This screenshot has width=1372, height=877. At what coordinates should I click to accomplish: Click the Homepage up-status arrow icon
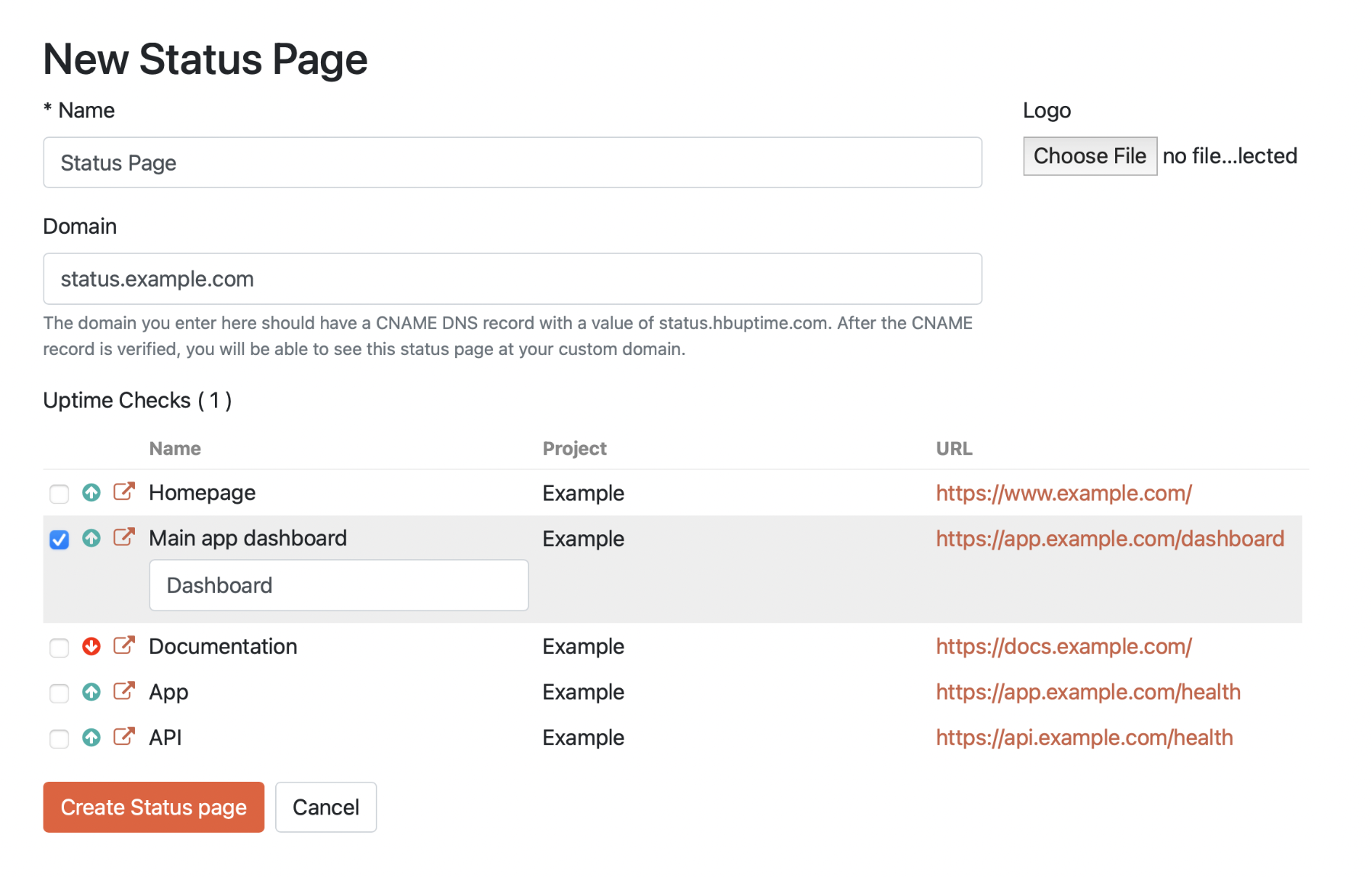pyautogui.click(x=91, y=493)
